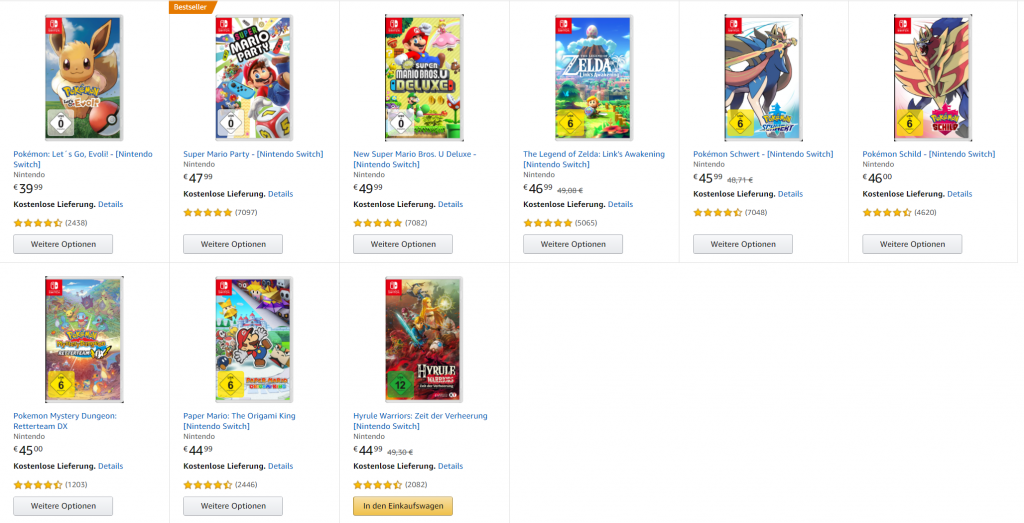Open Weitere Optionen under Pokemon Mystery Dungeon
Viewport: 1024px width, 523px height.
[x=63, y=506]
